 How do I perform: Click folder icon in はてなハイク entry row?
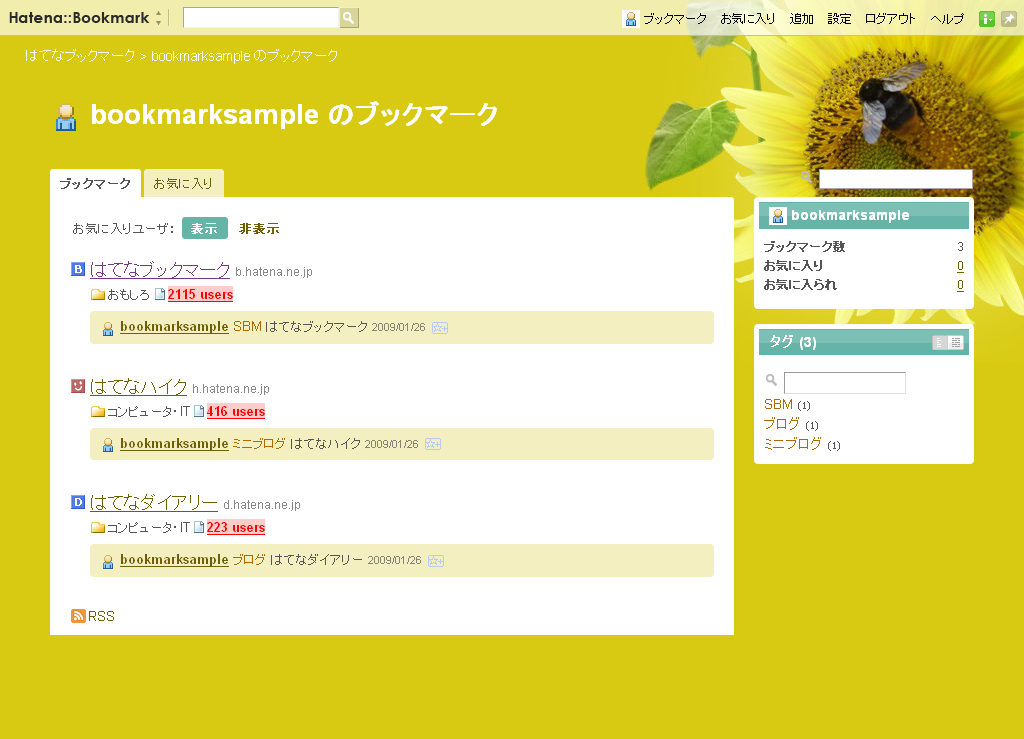(x=98, y=411)
